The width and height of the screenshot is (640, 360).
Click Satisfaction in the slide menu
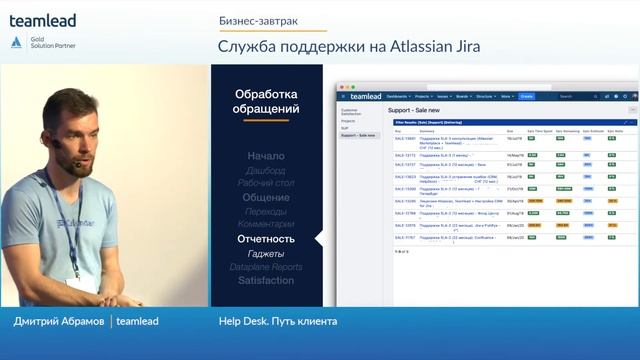point(266,281)
